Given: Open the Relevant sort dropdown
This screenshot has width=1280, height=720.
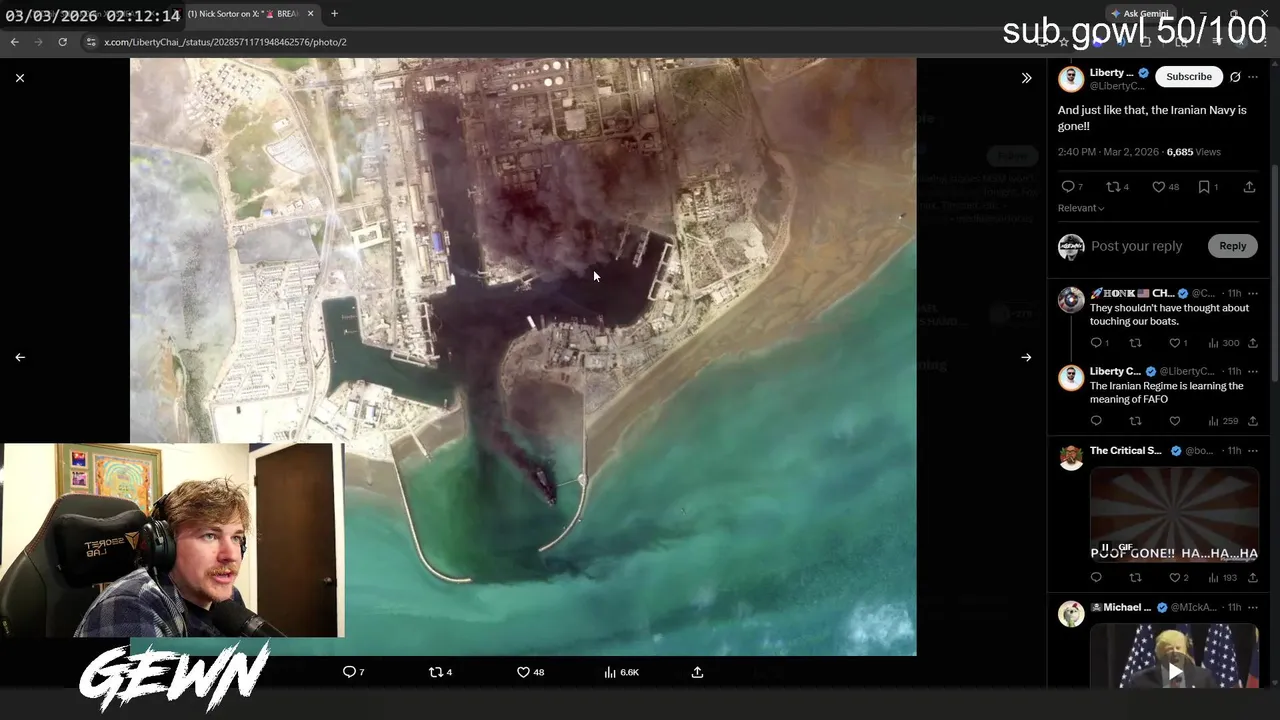Looking at the screenshot, I should pyautogui.click(x=1081, y=208).
